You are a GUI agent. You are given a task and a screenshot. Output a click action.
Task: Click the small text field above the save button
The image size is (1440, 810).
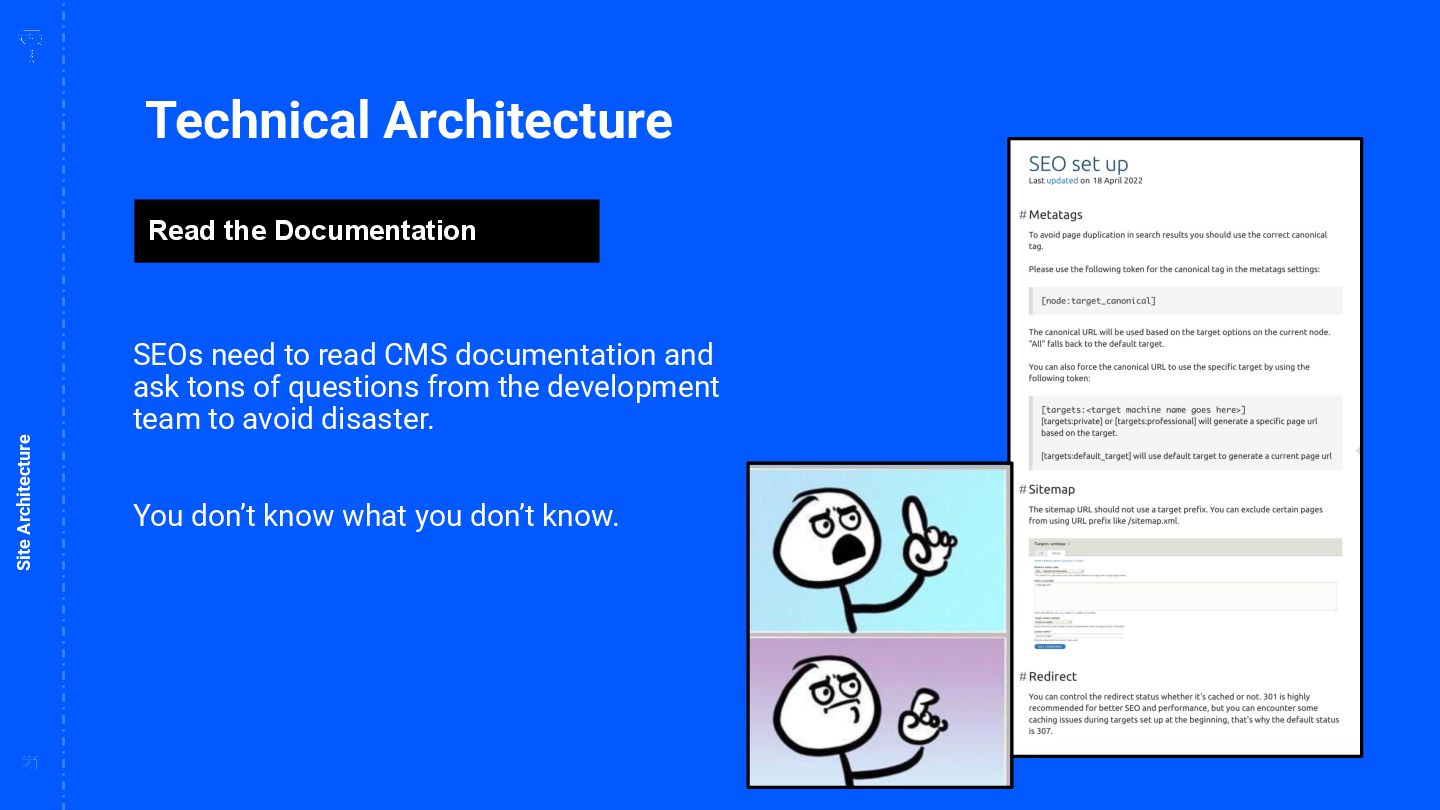point(1078,635)
